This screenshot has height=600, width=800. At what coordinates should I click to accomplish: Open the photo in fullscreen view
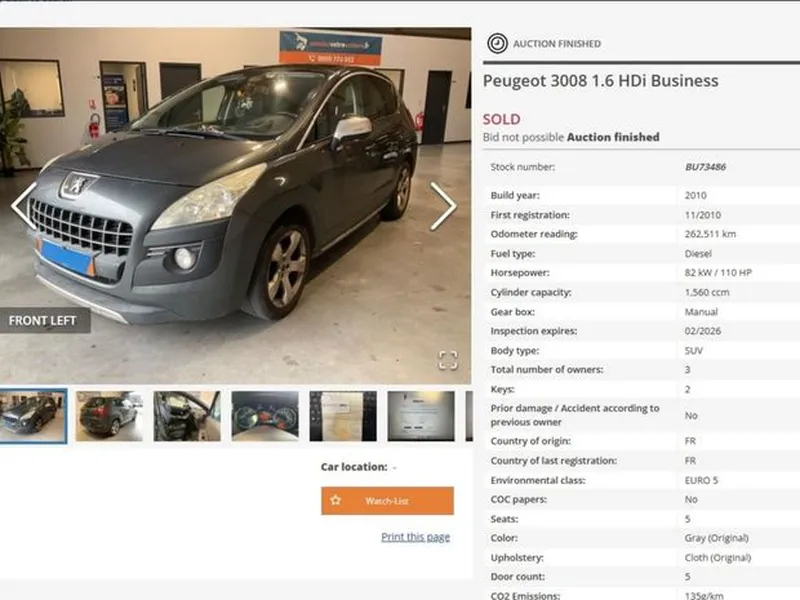[448, 360]
